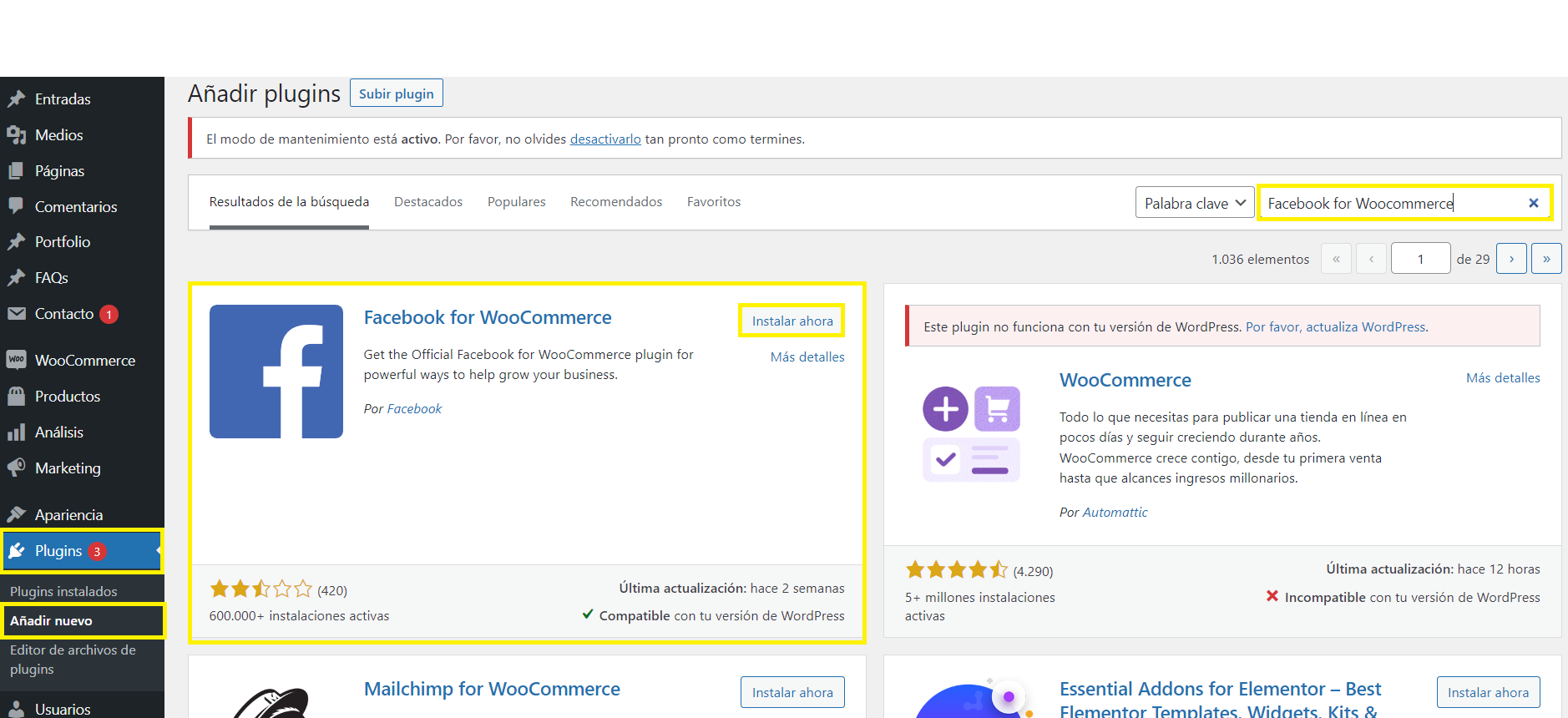
Task: Switch to the Destacados tab
Action: (427, 202)
